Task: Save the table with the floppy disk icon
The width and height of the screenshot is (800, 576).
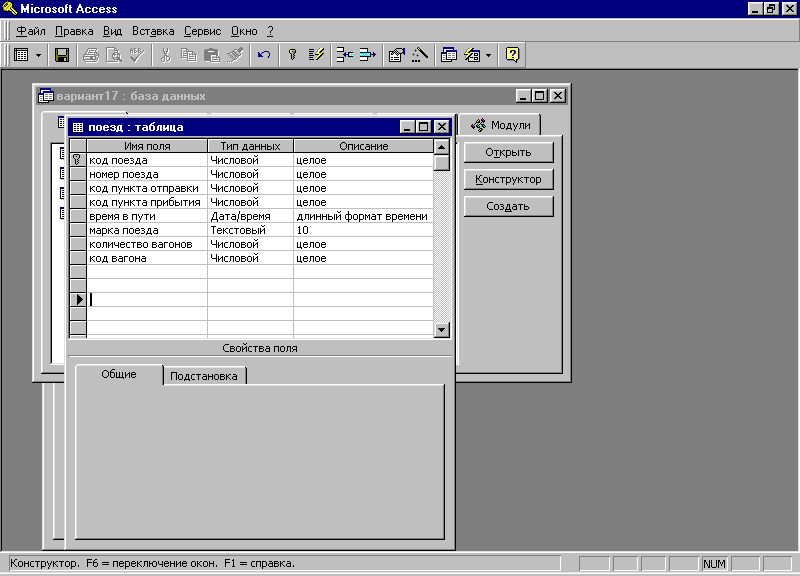Action: (62, 55)
